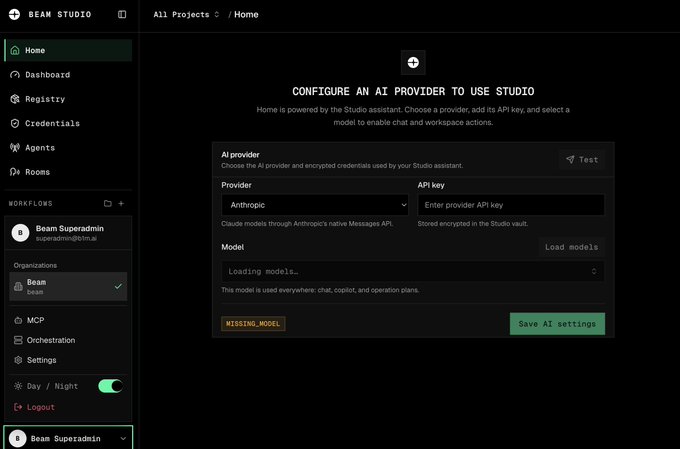Expand the All Projects selector
The width and height of the screenshot is (680, 449).
[186, 14]
